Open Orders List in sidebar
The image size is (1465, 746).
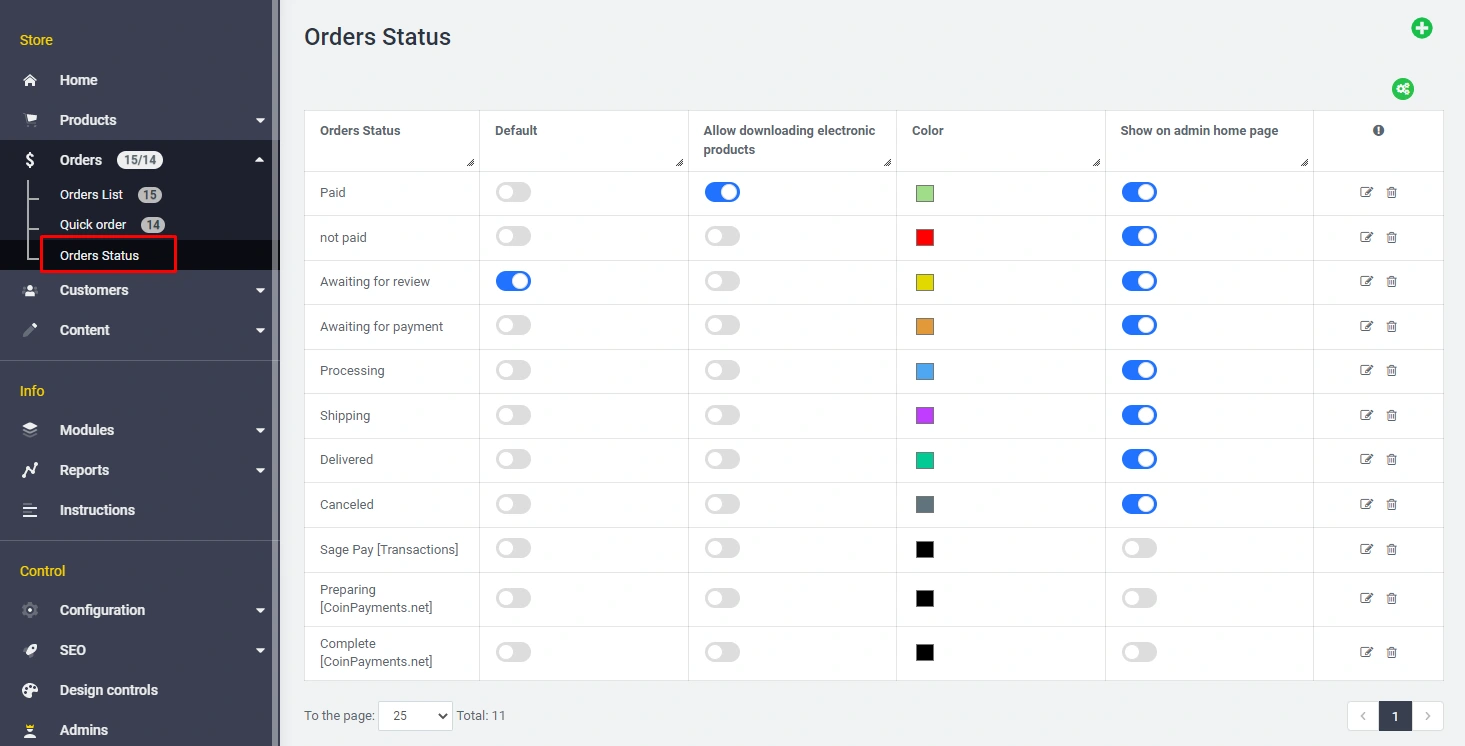point(91,195)
